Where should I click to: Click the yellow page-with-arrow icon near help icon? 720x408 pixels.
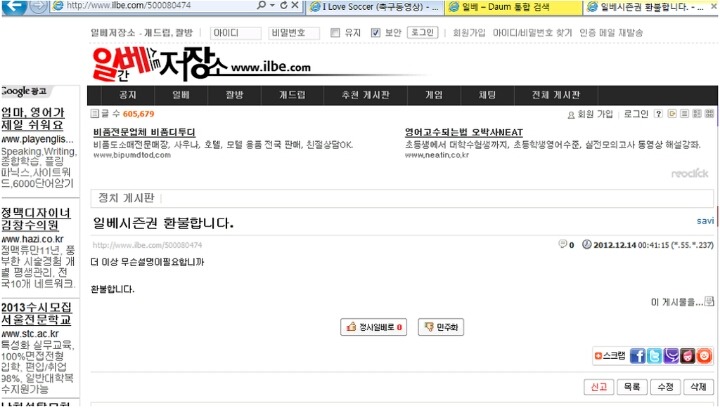pos(672,113)
